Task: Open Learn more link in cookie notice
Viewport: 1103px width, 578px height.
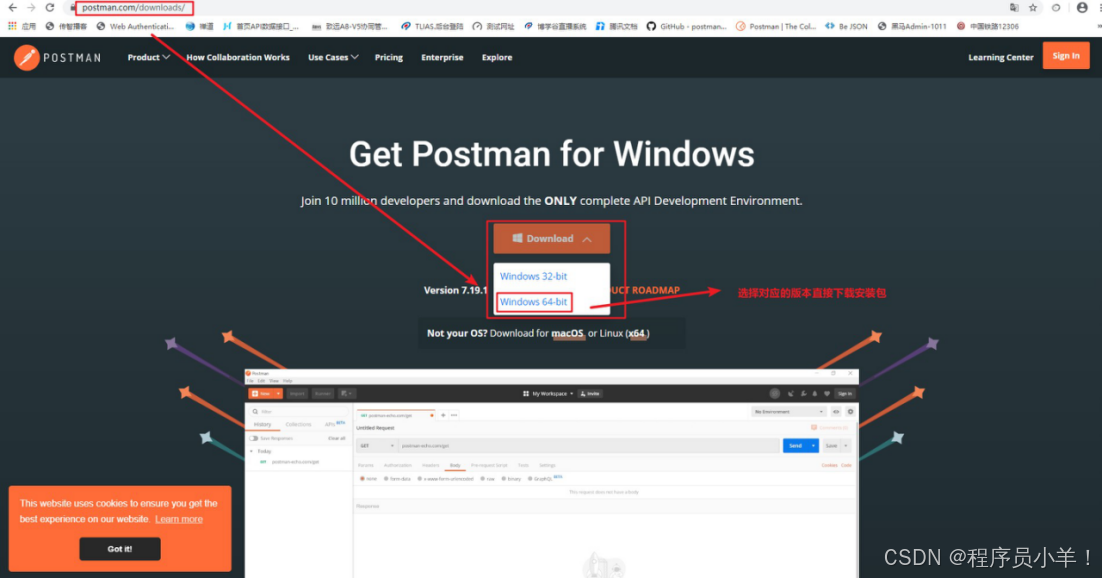Action: pos(179,519)
